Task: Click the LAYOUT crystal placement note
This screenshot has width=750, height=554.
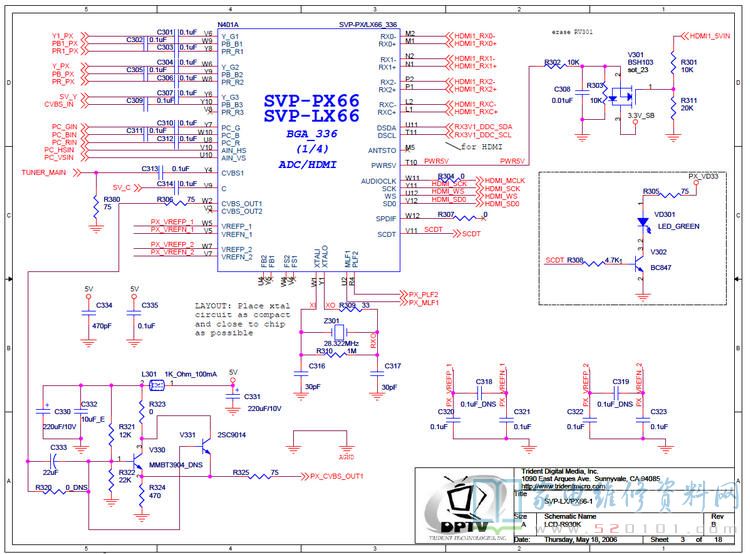Action: coord(243,319)
